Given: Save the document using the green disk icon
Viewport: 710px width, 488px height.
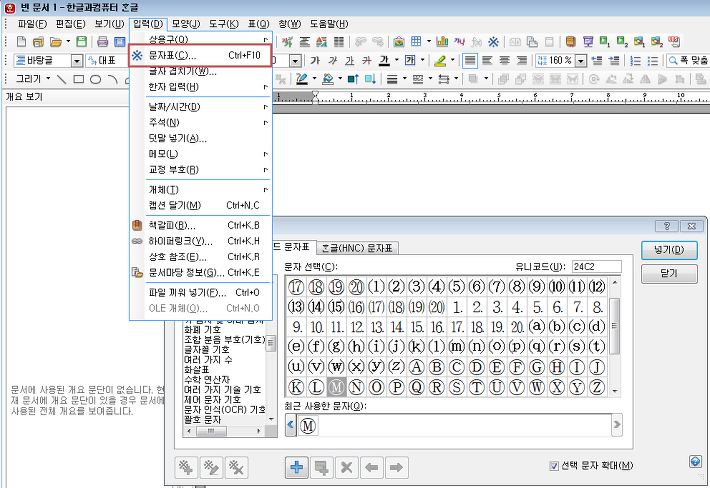Looking at the screenshot, I should coord(82,42).
